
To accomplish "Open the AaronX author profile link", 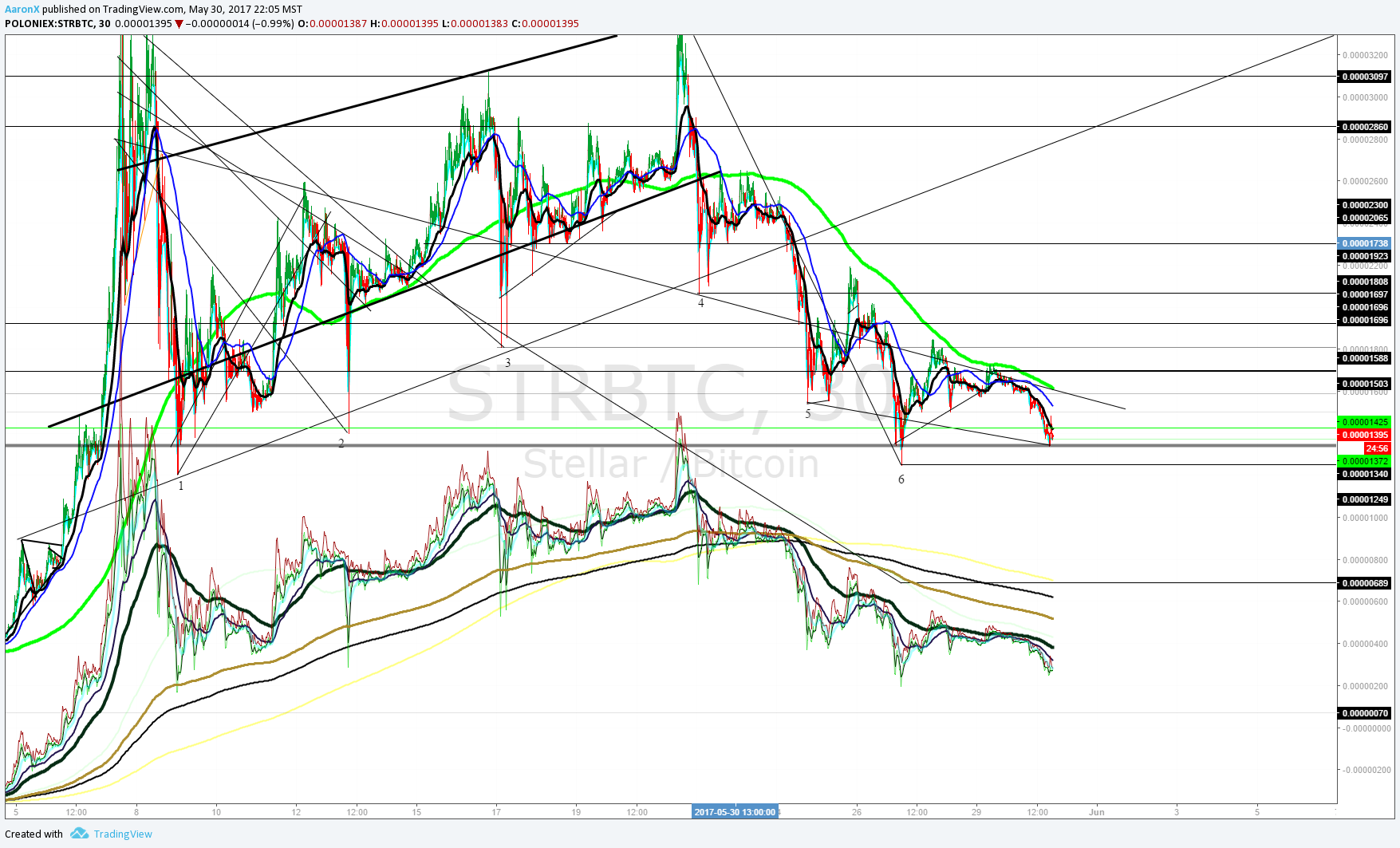I will coord(22,10).
